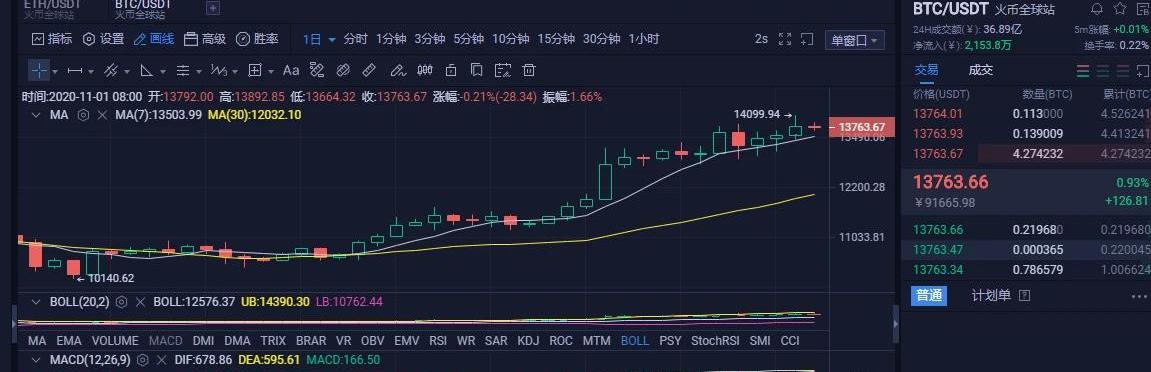
Task: Select the ruler measurement tool
Action: (x=369, y=70)
